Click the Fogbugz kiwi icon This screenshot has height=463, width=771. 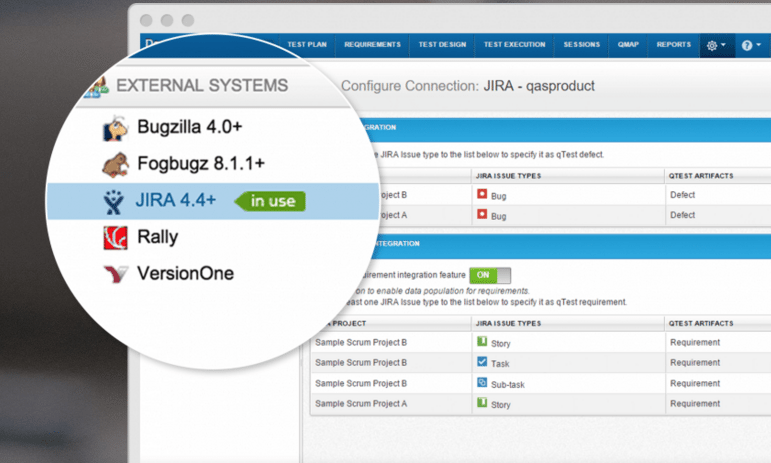116,165
